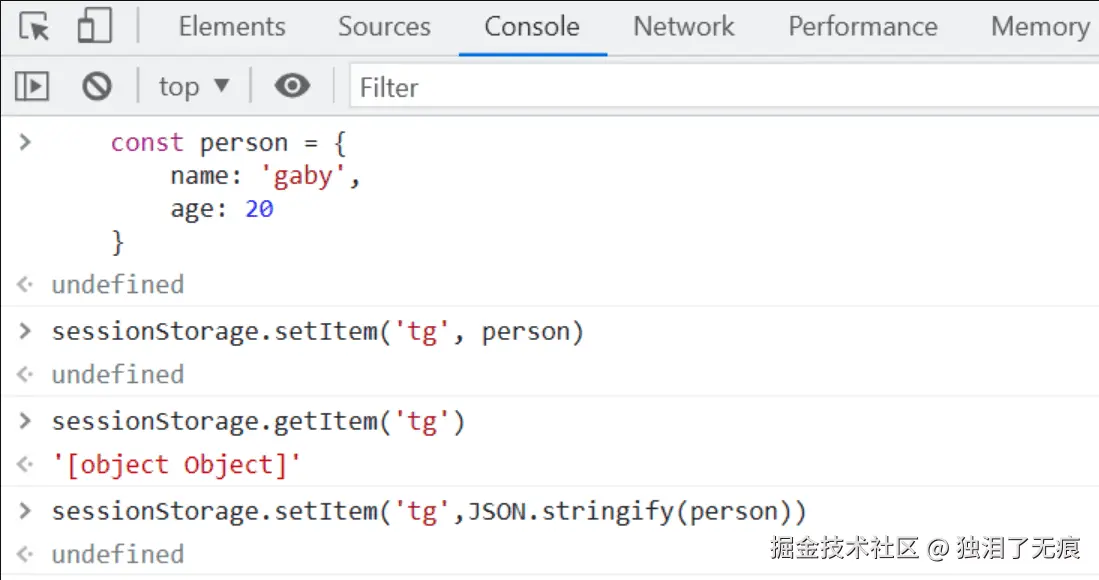This screenshot has height=580, width=1099.
Task: Click the JSON.stringify(person) command line
Action: [x=428, y=512]
